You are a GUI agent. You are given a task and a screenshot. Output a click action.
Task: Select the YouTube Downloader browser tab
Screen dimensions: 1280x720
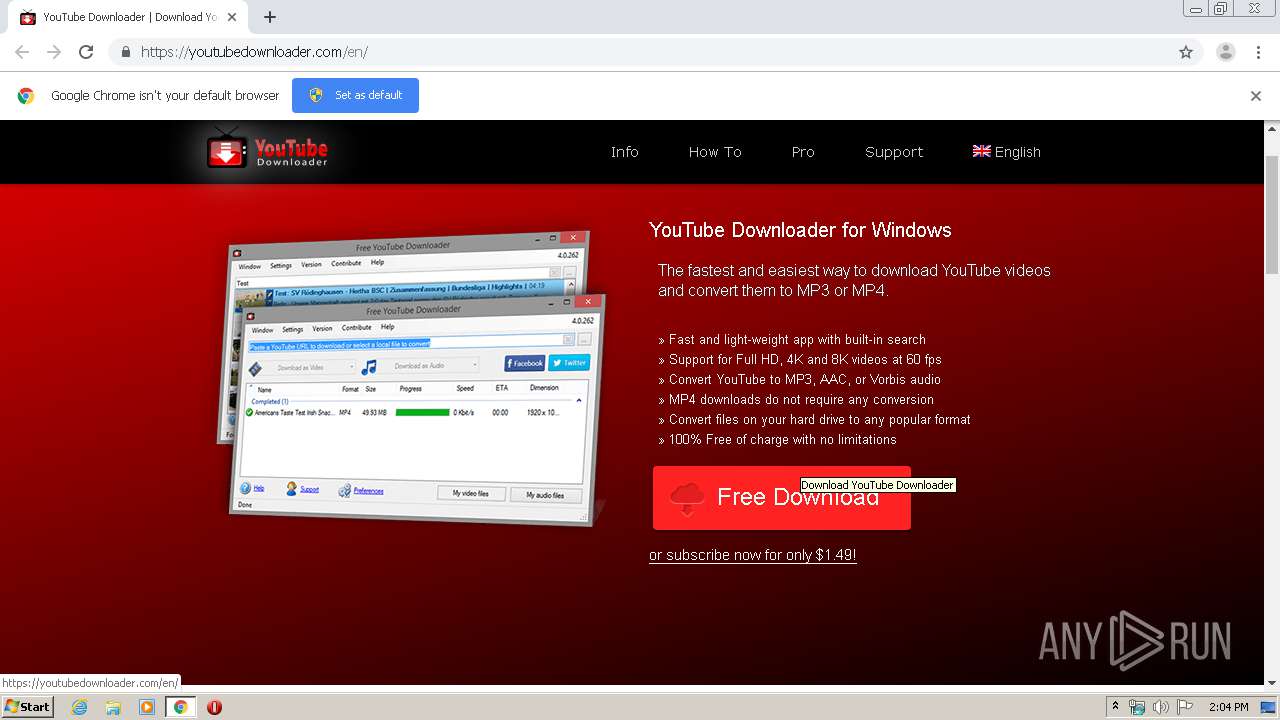click(130, 17)
